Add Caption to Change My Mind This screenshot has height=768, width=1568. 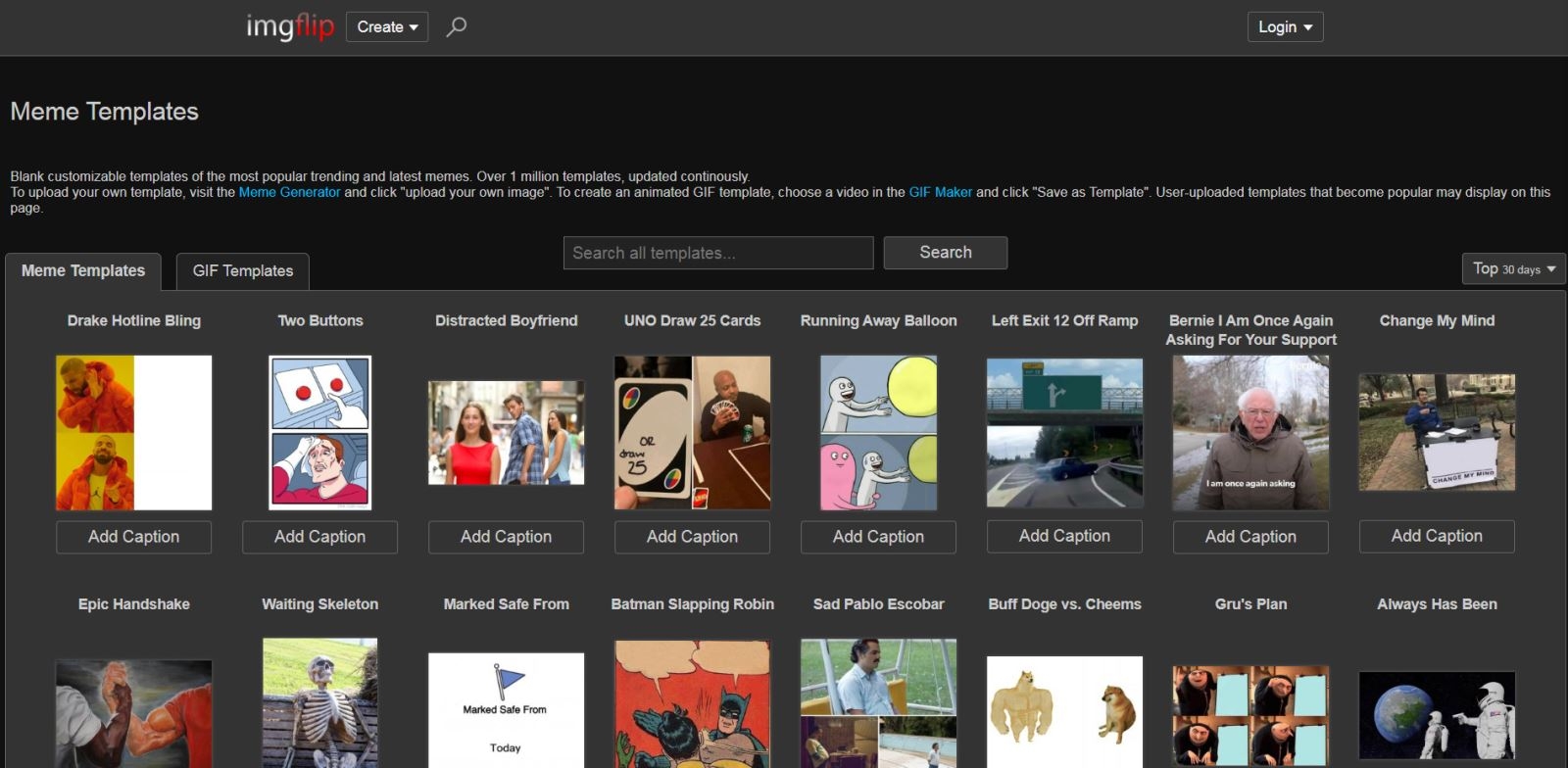[x=1438, y=536]
